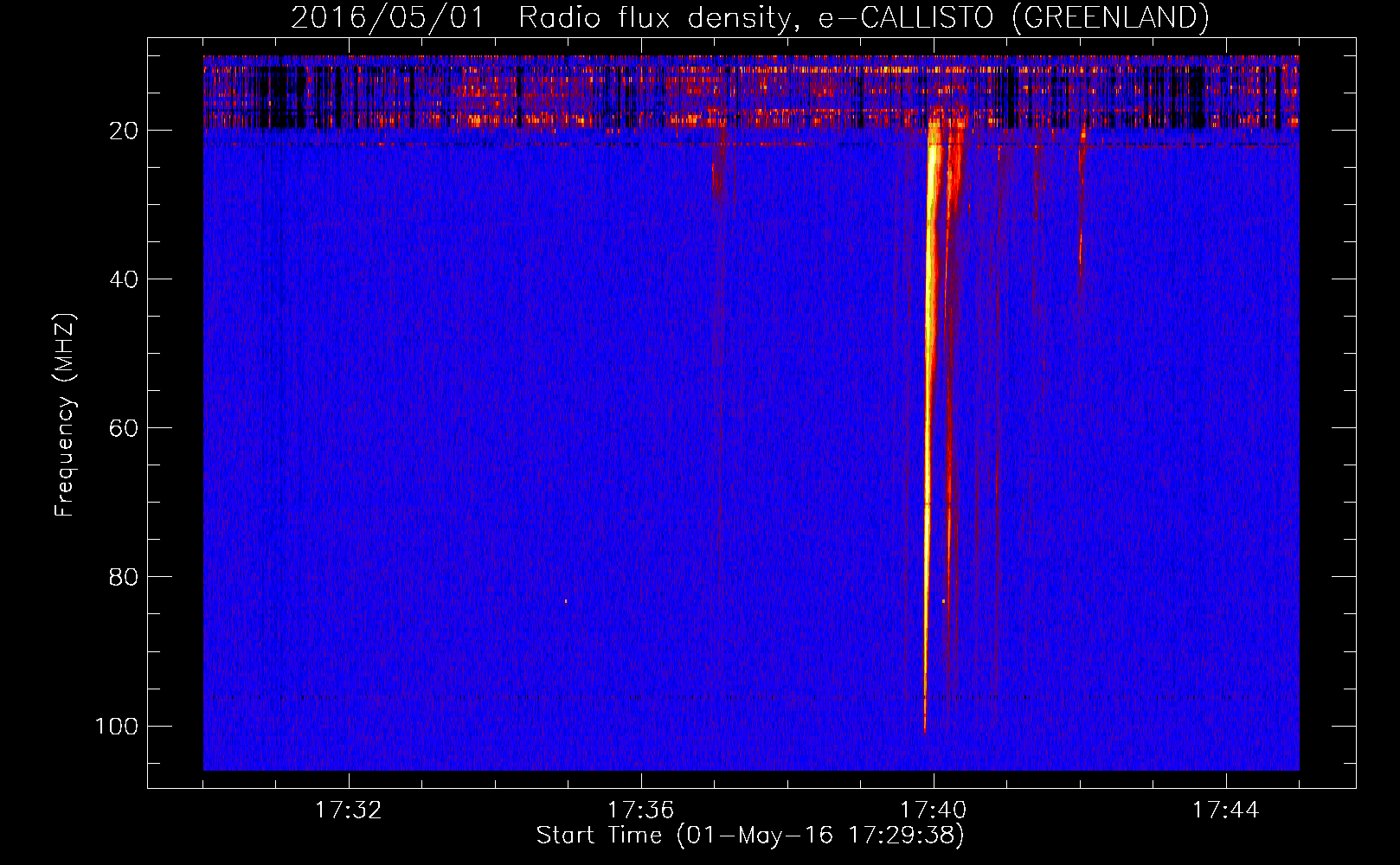Click the small bright dot near 17:35 at 83 MHz
Screen dimensions: 1400x865
[566, 600]
